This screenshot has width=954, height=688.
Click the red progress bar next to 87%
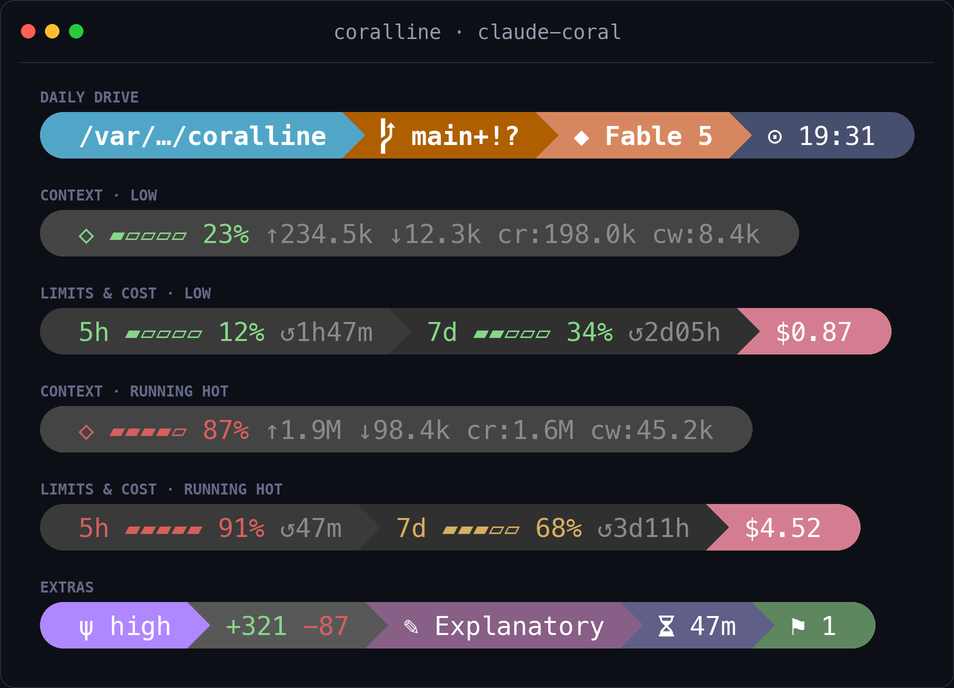tap(148, 432)
